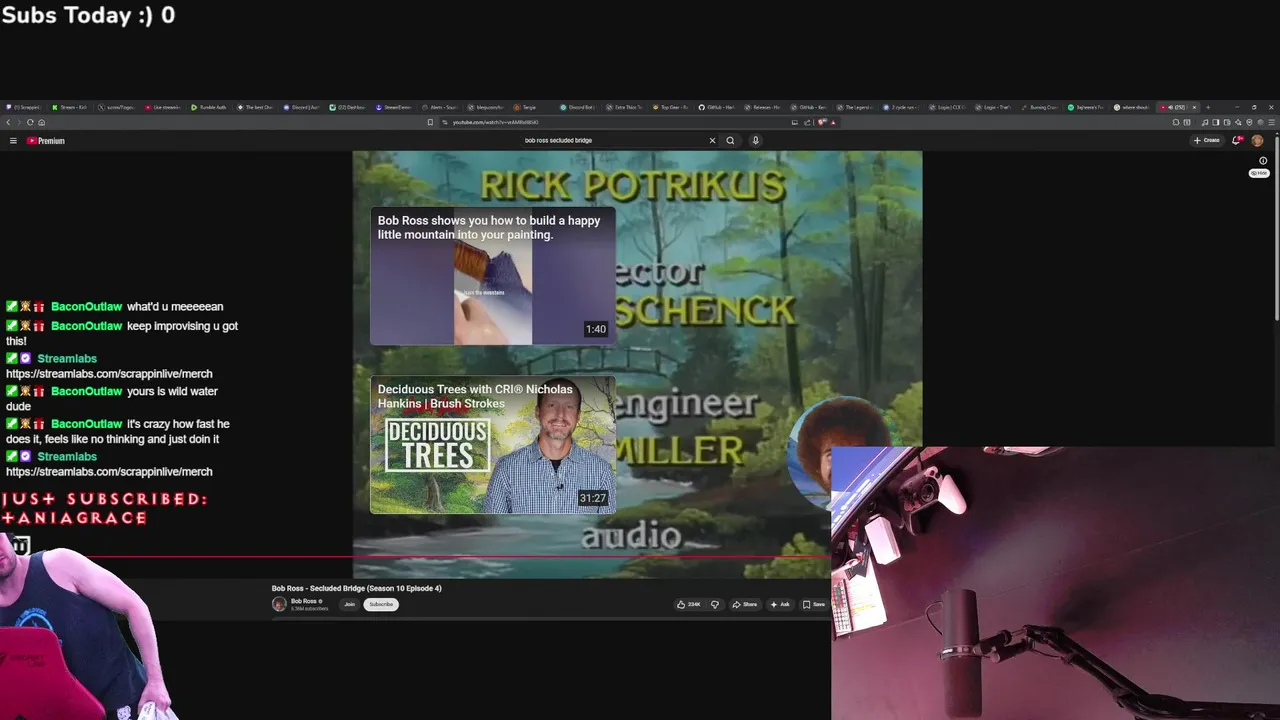Screen dimensions: 1280x720
Task: Open the happy little mountain suggested video
Action: (x=493, y=276)
